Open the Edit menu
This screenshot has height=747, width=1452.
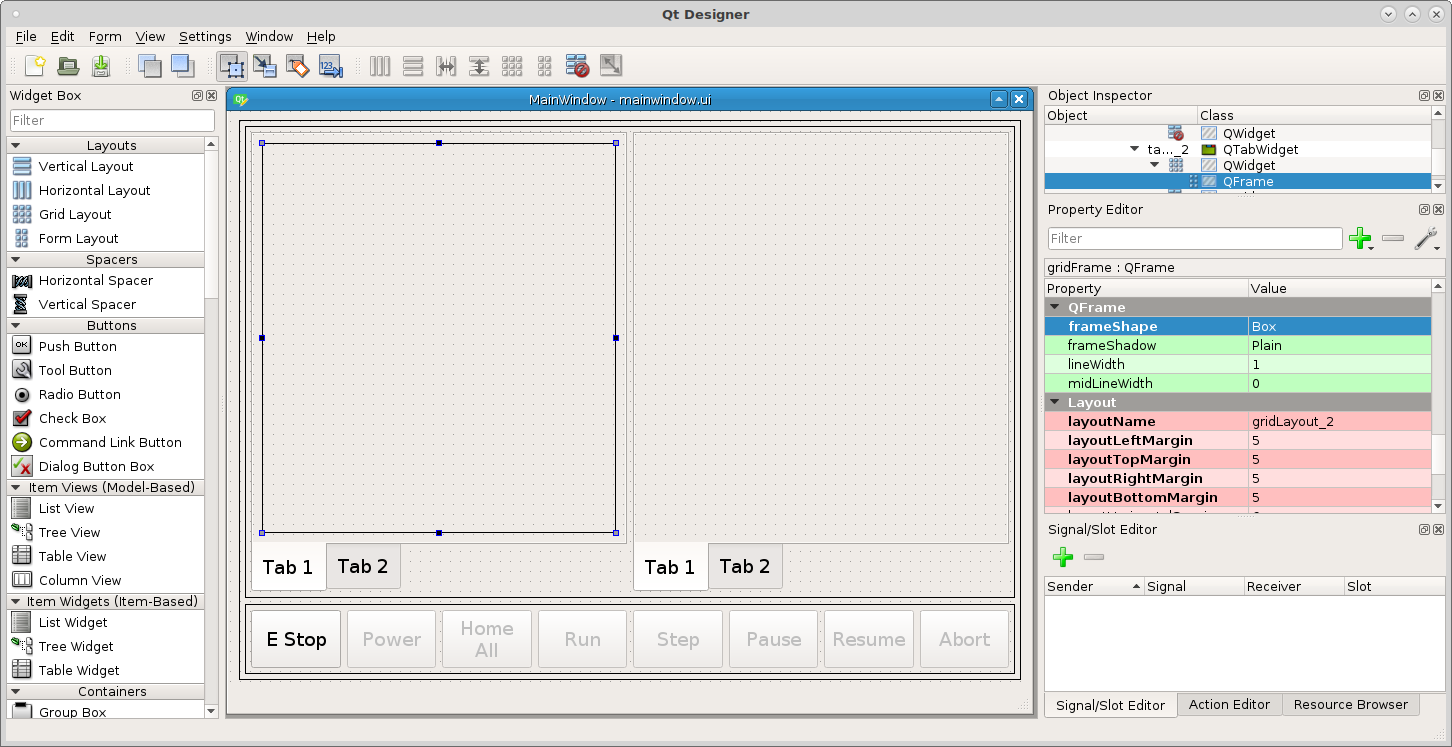click(x=62, y=36)
